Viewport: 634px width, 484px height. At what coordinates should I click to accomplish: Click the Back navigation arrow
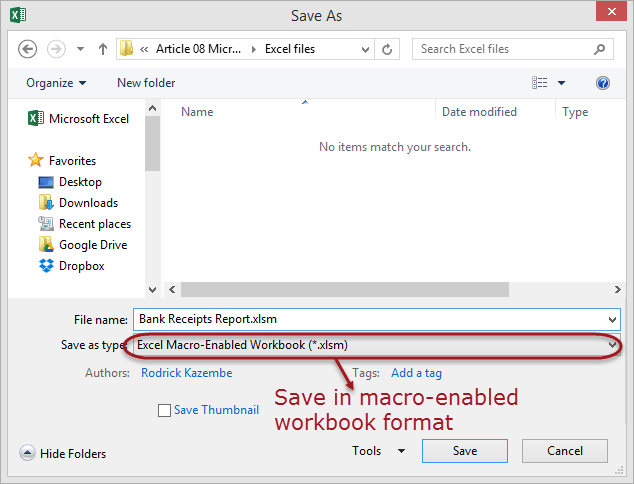pyautogui.click(x=28, y=49)
